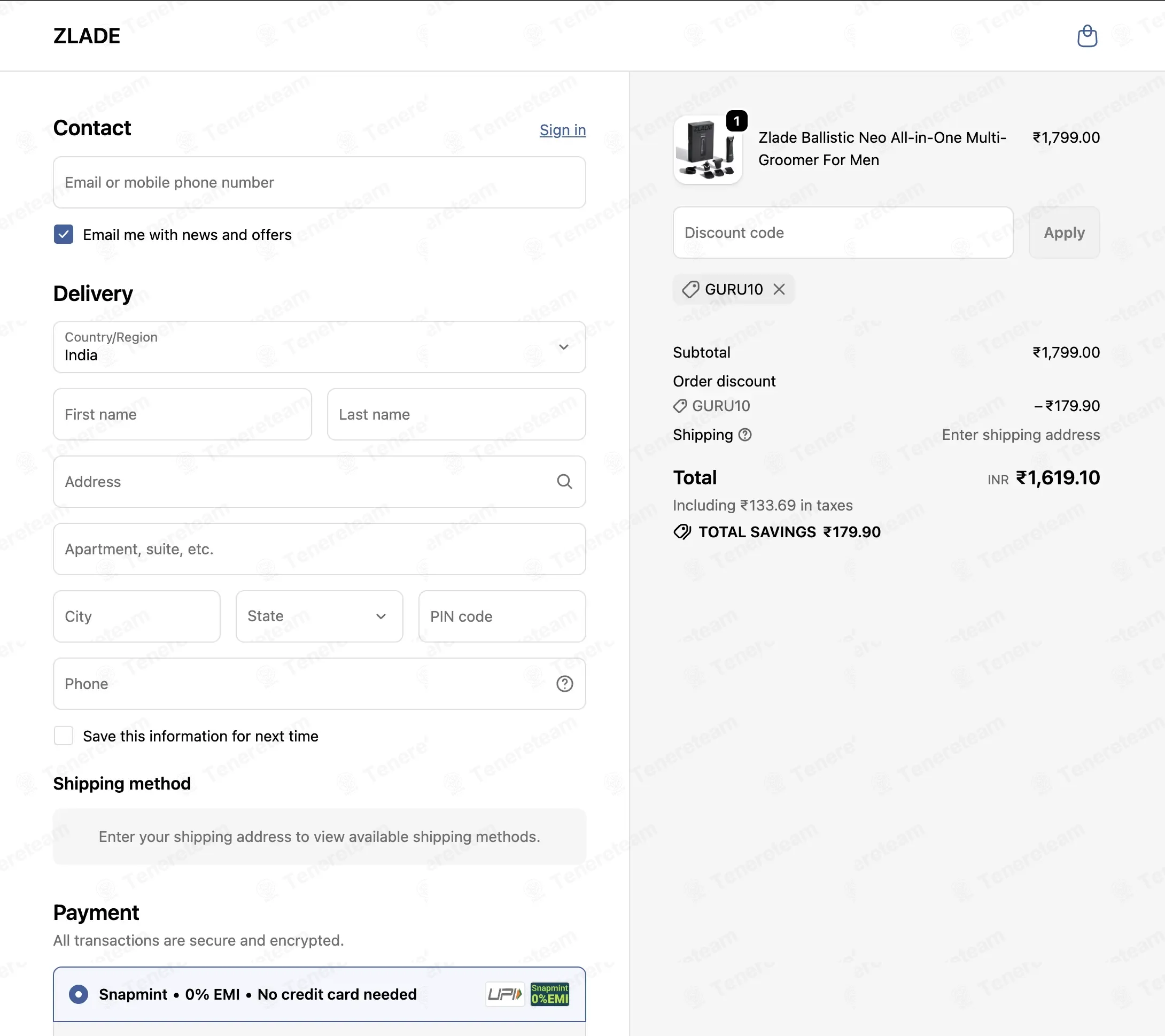Image resolution: width=1165 pixels, height=1036 pixels.
Task: Open the Country/Region dropdown
Action: point(319,346)
